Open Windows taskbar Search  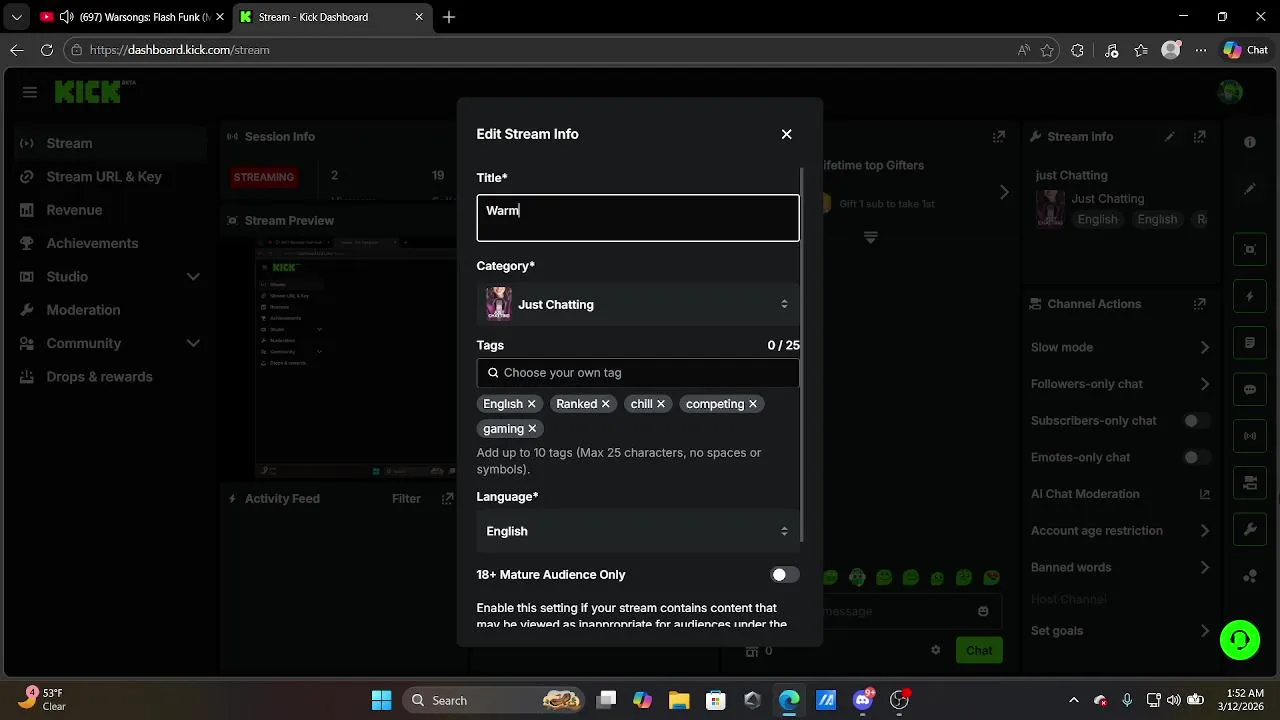493,700
